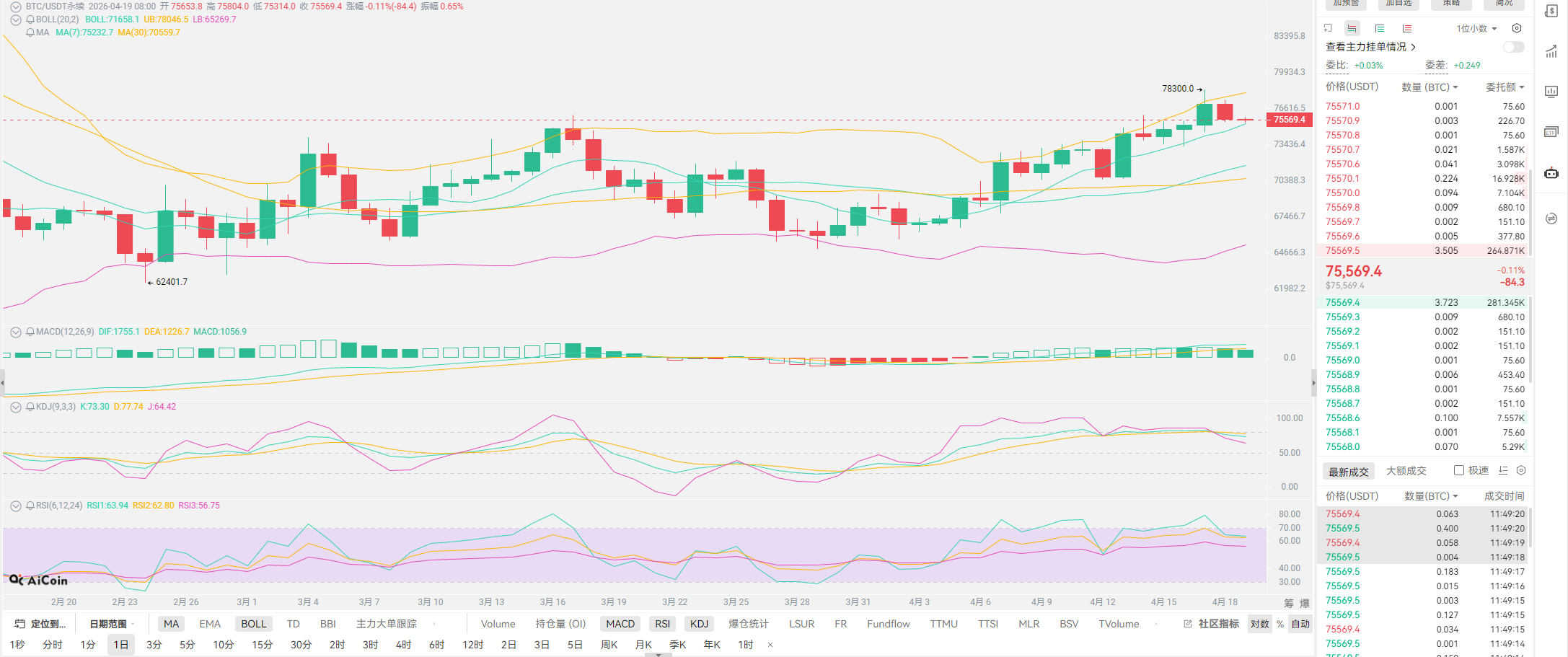Click the 75569.5 sell order price row

(1342, 250)
